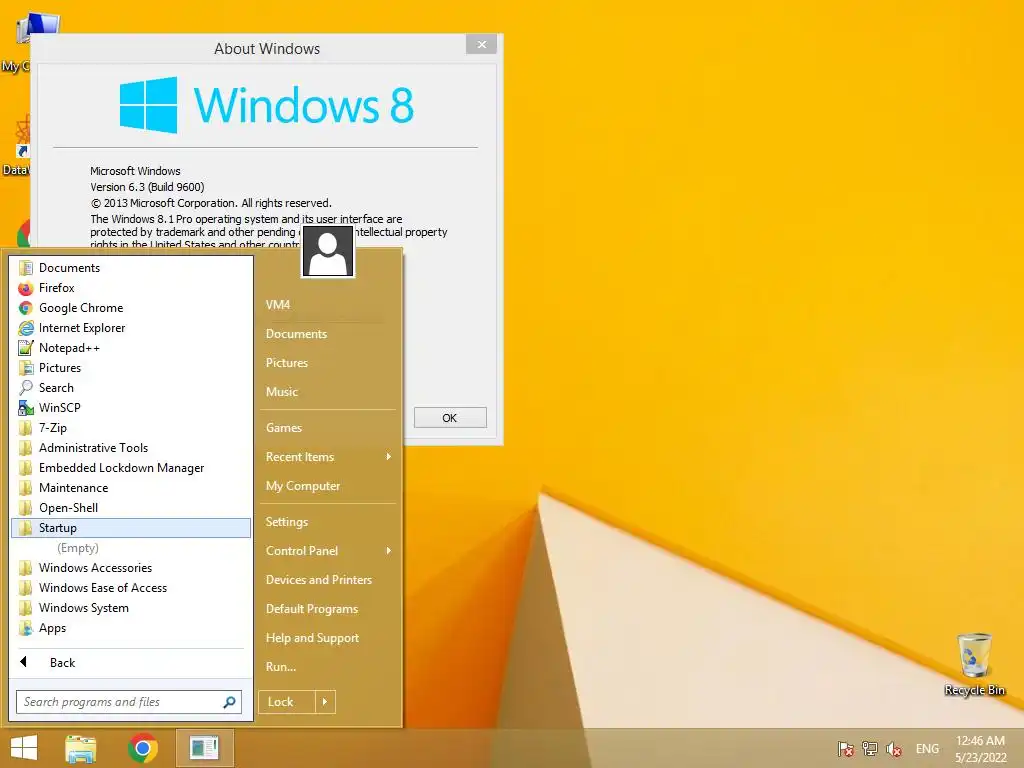Open Chrome from the taskbar
This screenshot has height=768, width=1024.
click(x=143, y=748)
